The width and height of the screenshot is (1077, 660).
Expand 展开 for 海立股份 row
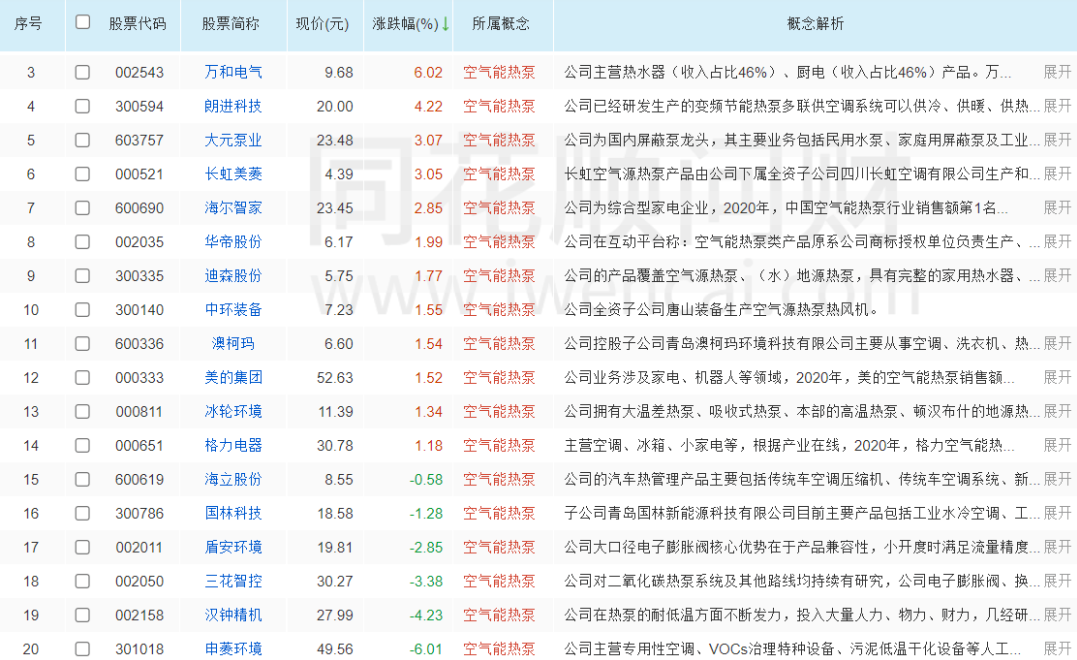click(1057, 479)
